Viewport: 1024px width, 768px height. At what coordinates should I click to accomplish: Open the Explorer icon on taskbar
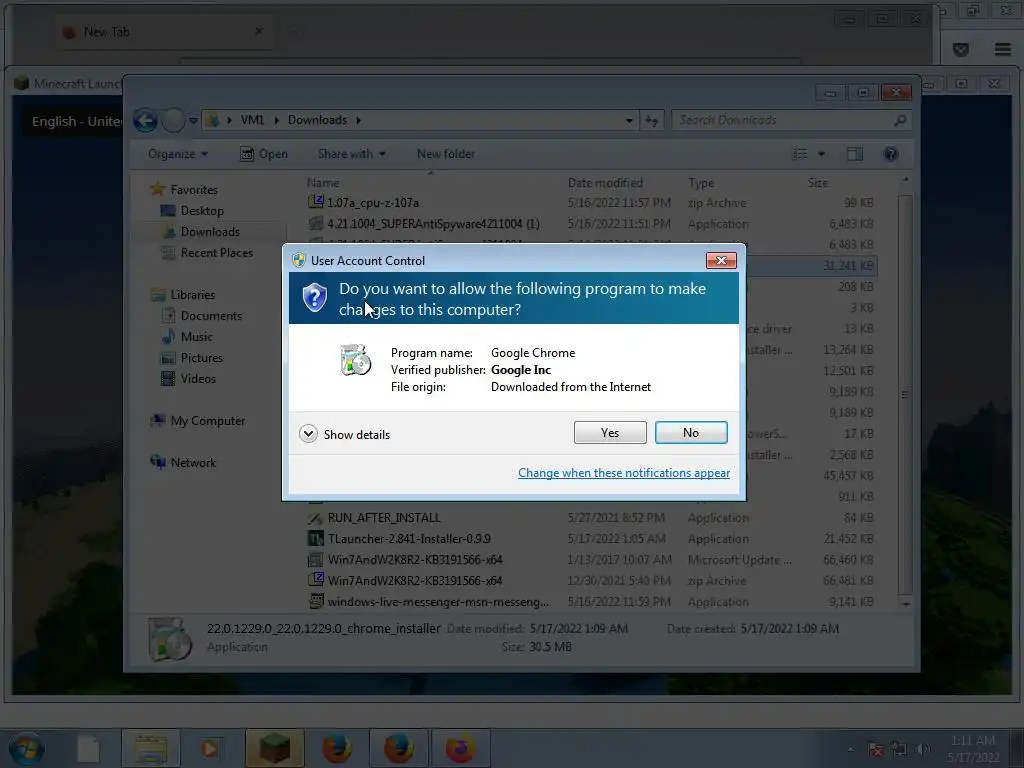point(151,748)
